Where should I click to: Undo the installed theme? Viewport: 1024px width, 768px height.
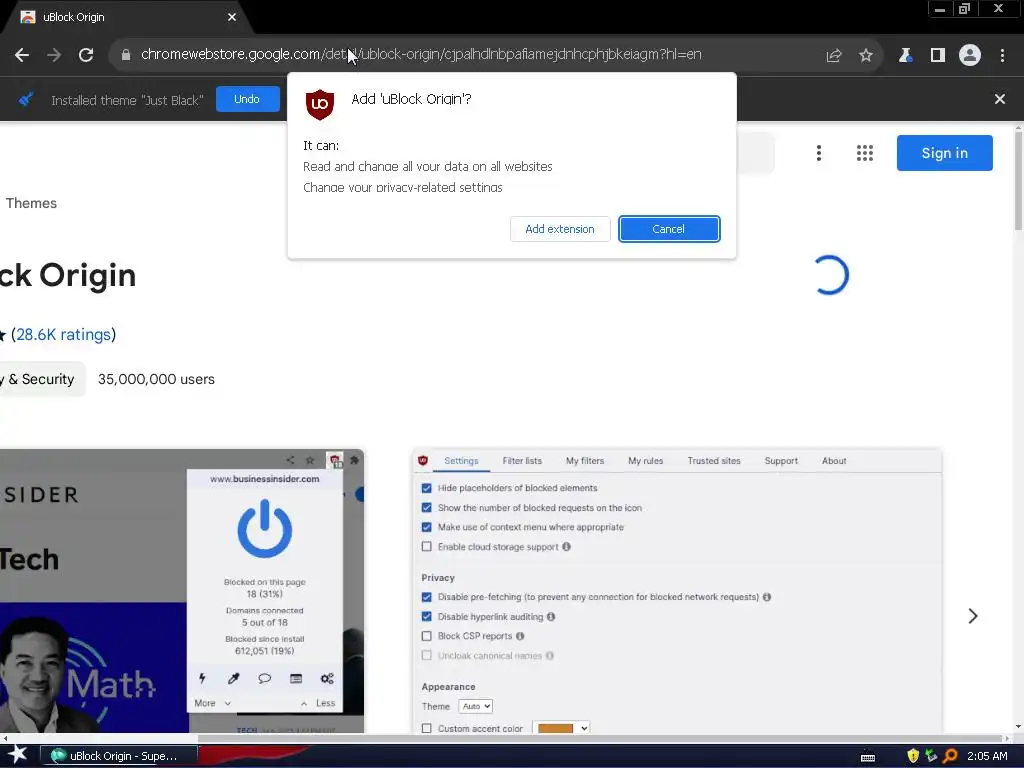247,99
